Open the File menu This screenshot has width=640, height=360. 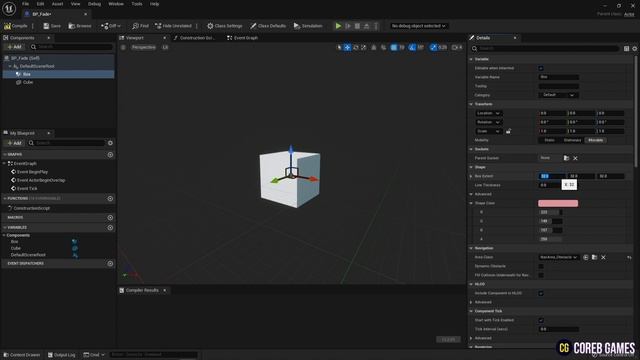25,4
